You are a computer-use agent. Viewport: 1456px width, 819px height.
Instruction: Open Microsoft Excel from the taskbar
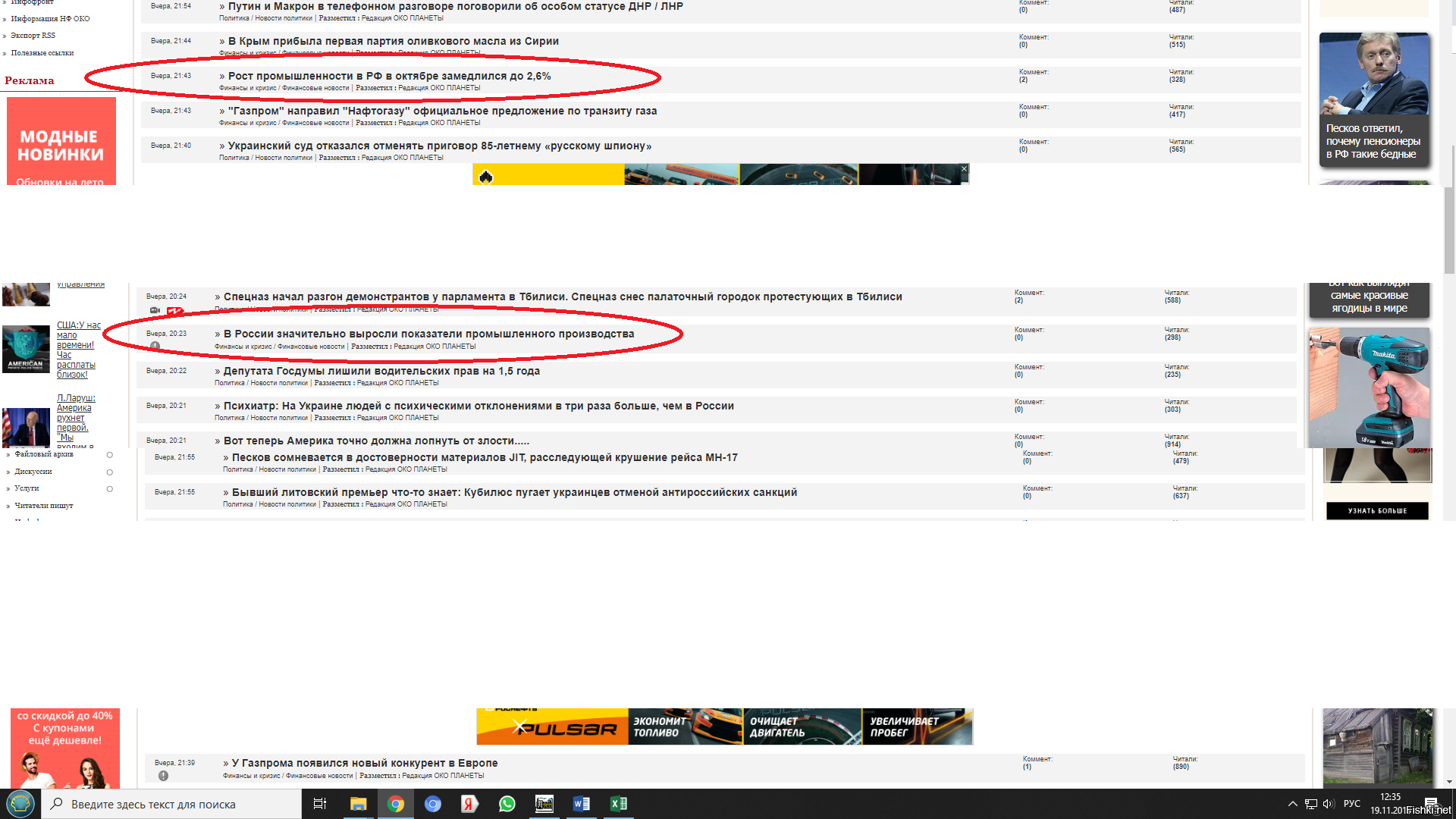[619, 804]
